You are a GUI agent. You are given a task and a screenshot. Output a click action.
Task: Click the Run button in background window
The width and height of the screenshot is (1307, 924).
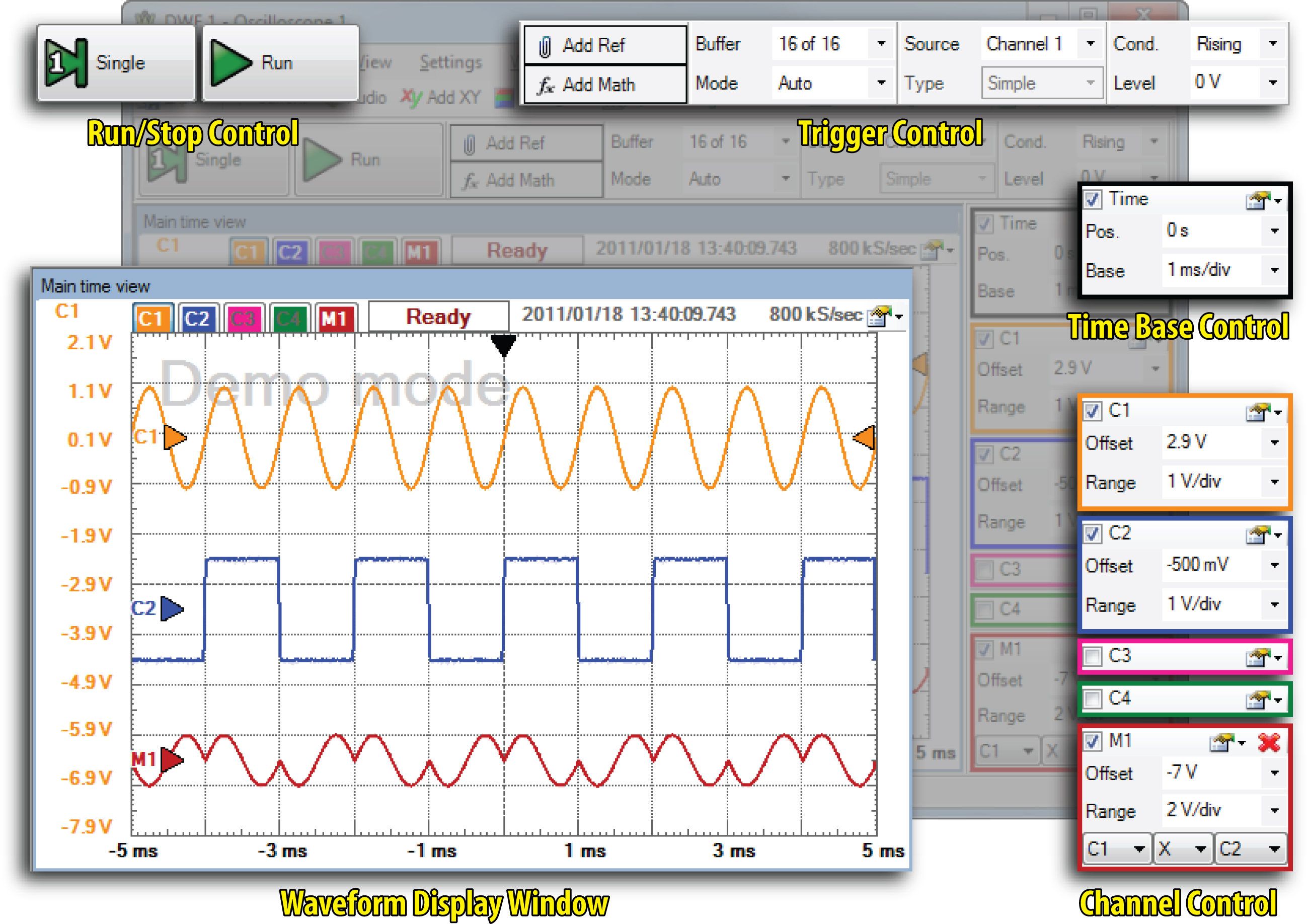coord(368,161)
